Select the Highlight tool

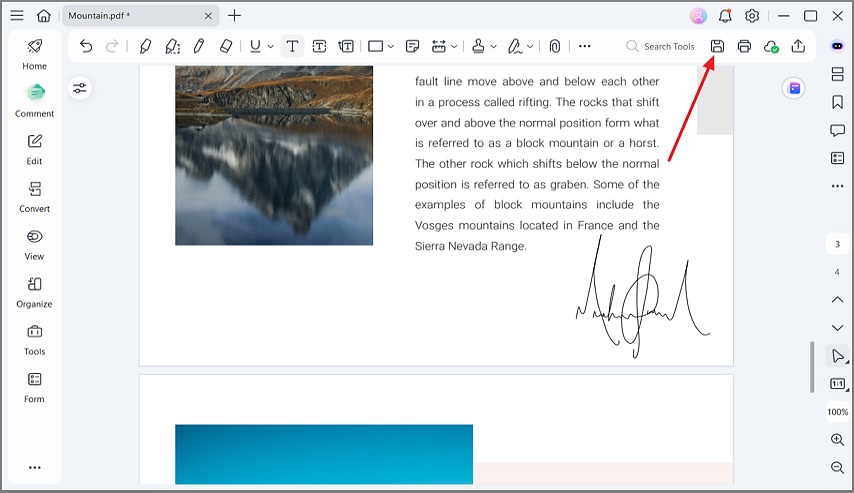145,46
